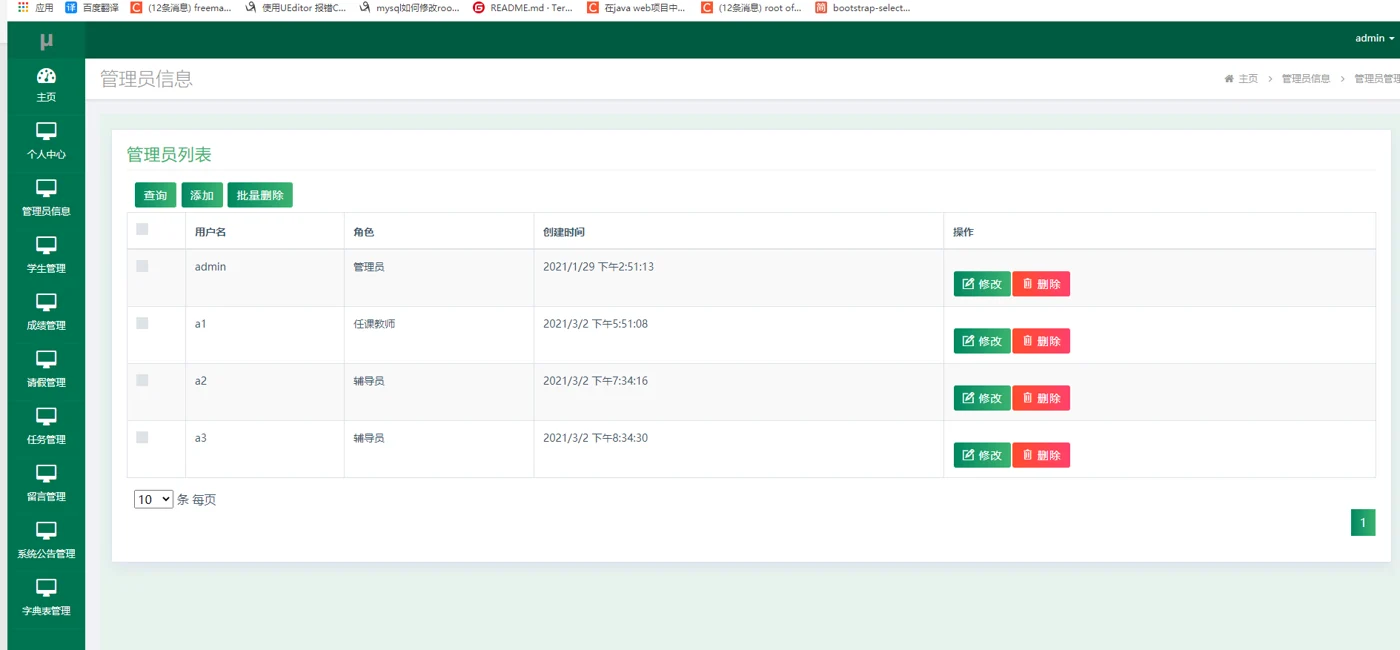Viewport: 1400px width, 650px height.
Task: Select 字典表管理 in the sidebar
Action: pos(46,598)
